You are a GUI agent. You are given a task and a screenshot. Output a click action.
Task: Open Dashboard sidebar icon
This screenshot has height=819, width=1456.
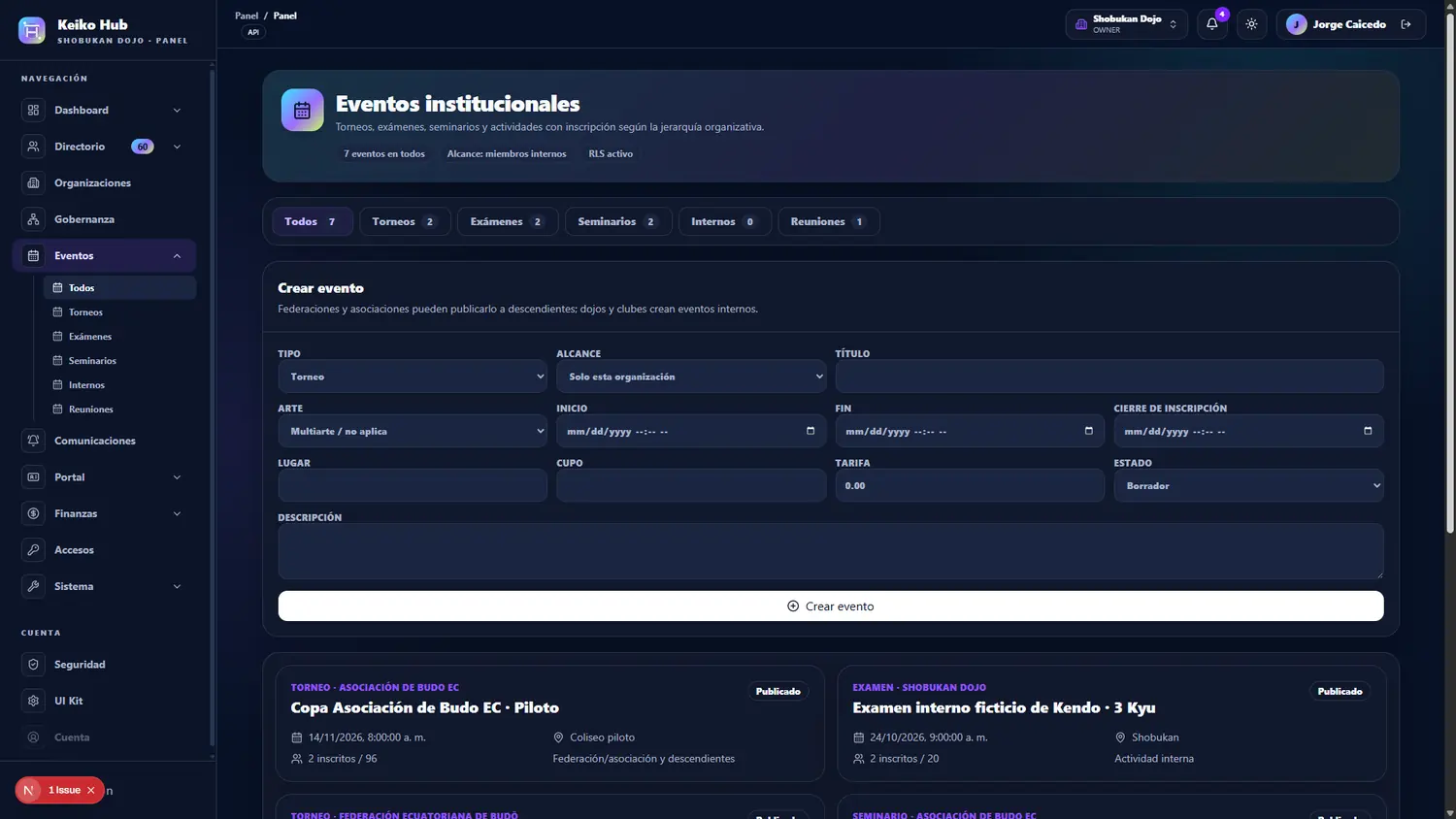pos(33,111)
